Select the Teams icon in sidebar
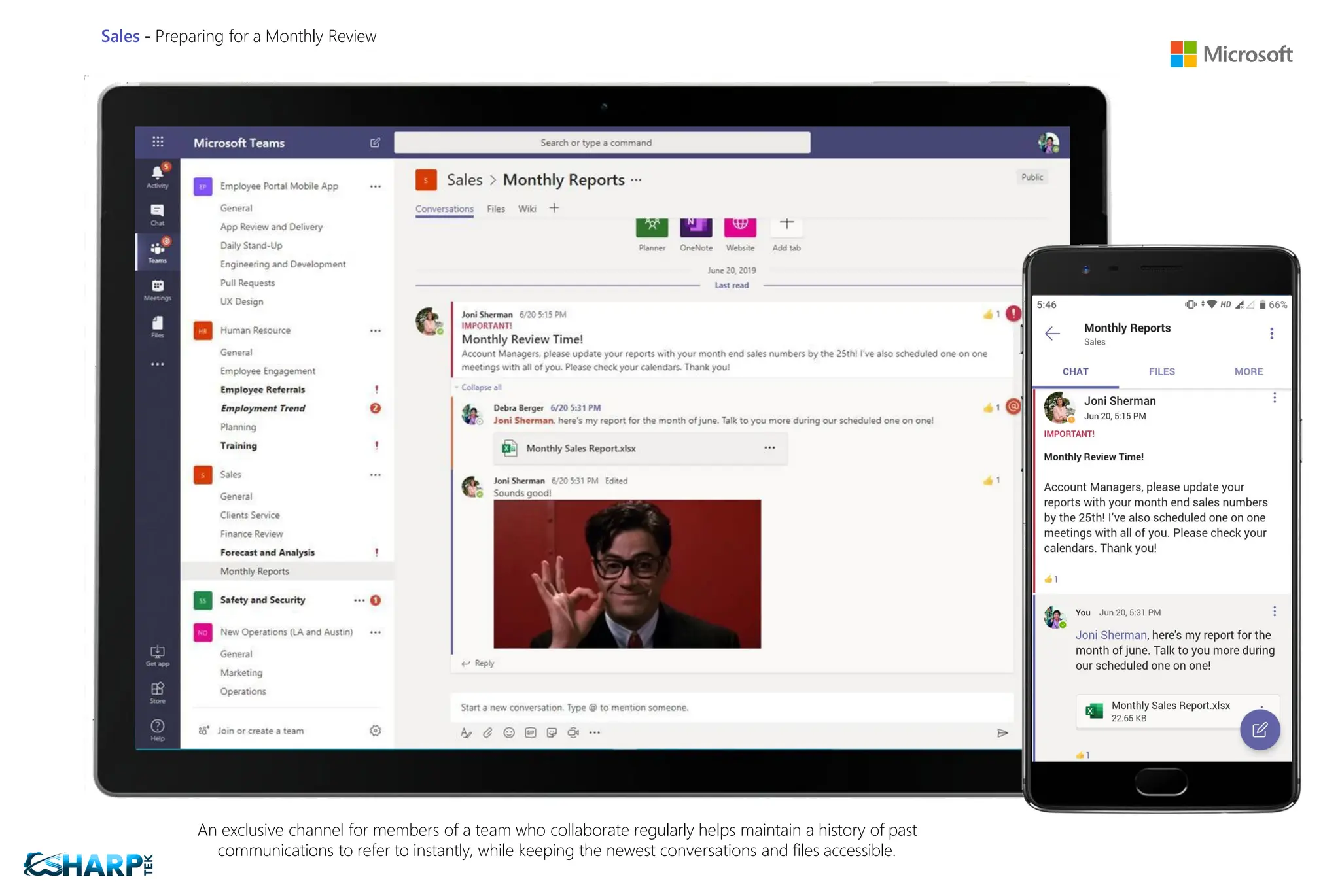 pos(157,252)
